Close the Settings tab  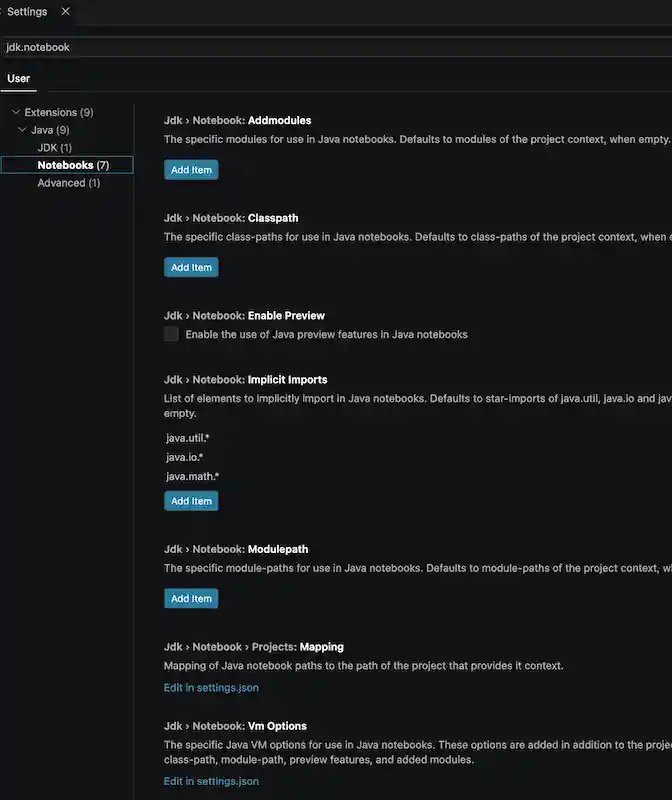coord(64,11)
